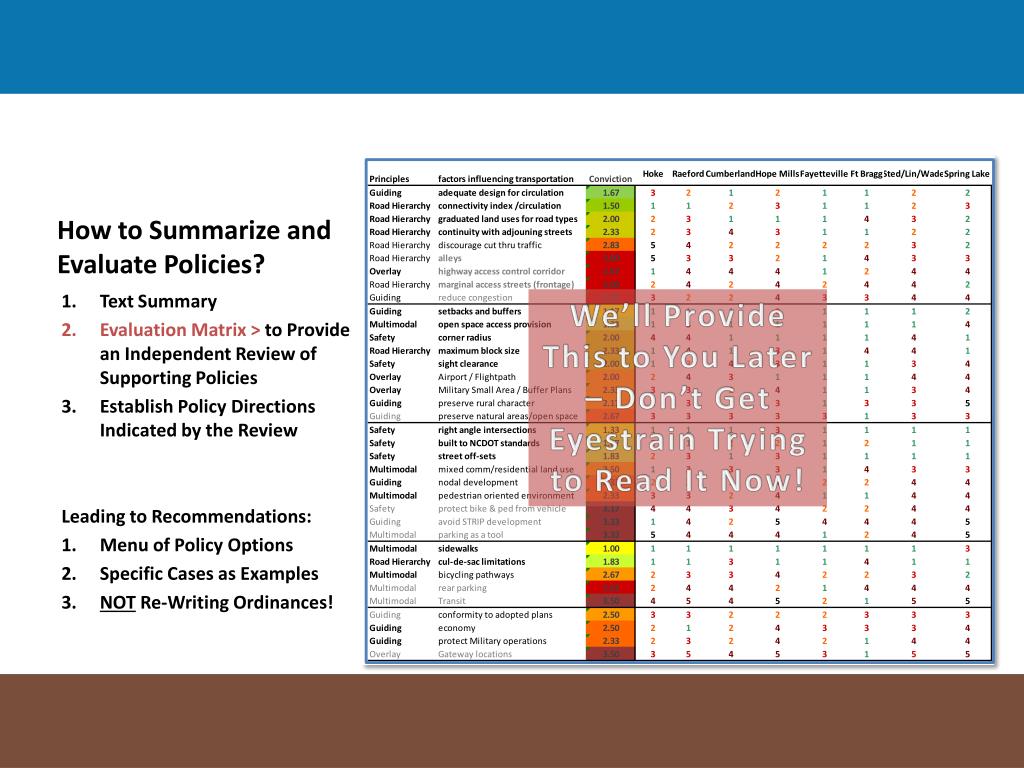Click "open space access provision" factor
Viewport: 1024px width, 768px height.
[494, 325]
